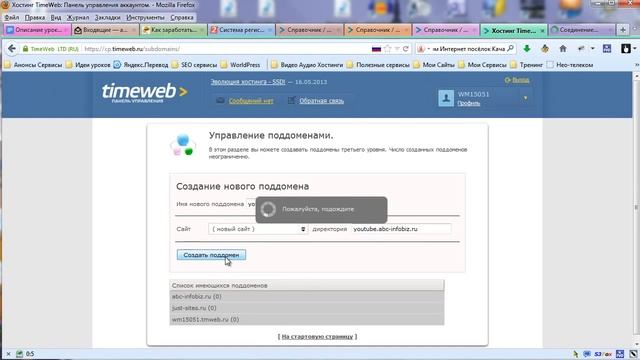The width and height of the screenshot is (640, 360).
Task: Switch to the Соединение tab
Action: click(582, 30)
